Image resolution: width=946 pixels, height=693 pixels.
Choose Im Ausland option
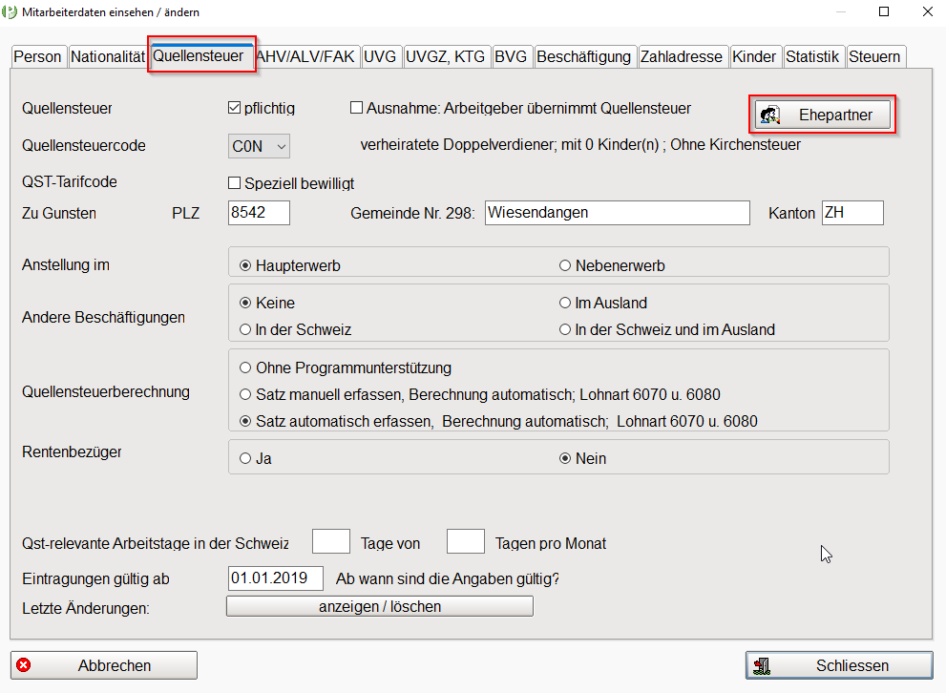pyautogui.click(x=565, y=303)
